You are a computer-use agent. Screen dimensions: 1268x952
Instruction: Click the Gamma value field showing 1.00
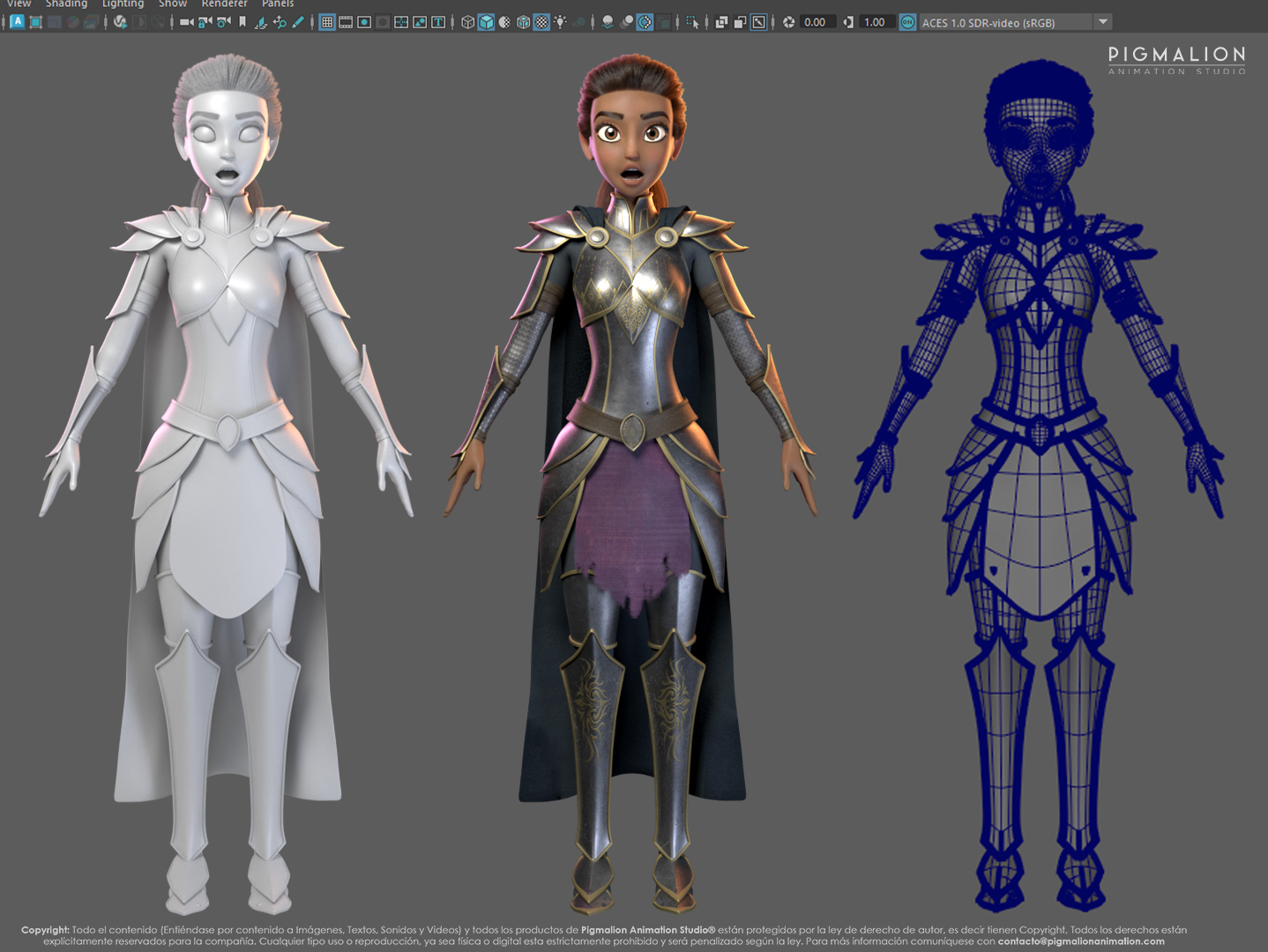click(875, 22)
